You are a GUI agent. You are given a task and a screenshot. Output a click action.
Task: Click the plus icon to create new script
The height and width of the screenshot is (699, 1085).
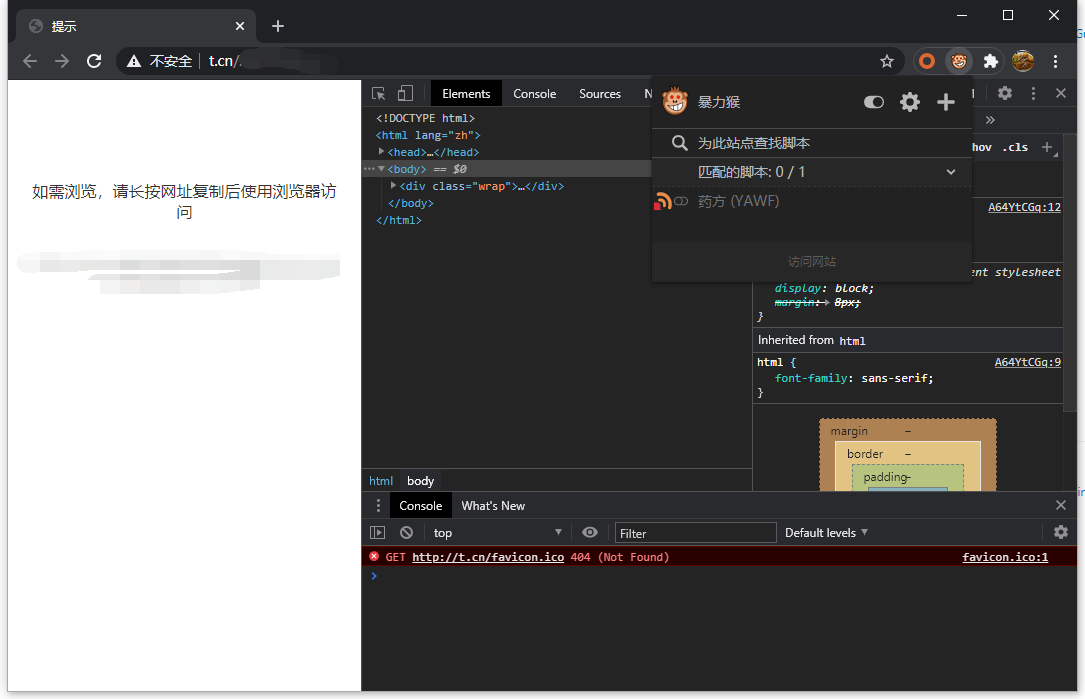945,101
